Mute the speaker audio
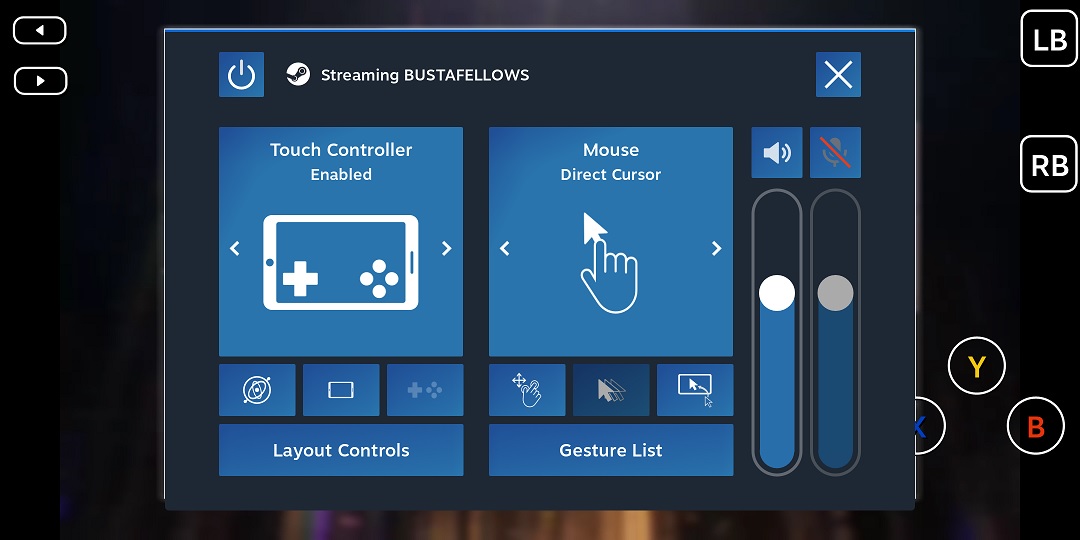 click(x=777, y=152)
